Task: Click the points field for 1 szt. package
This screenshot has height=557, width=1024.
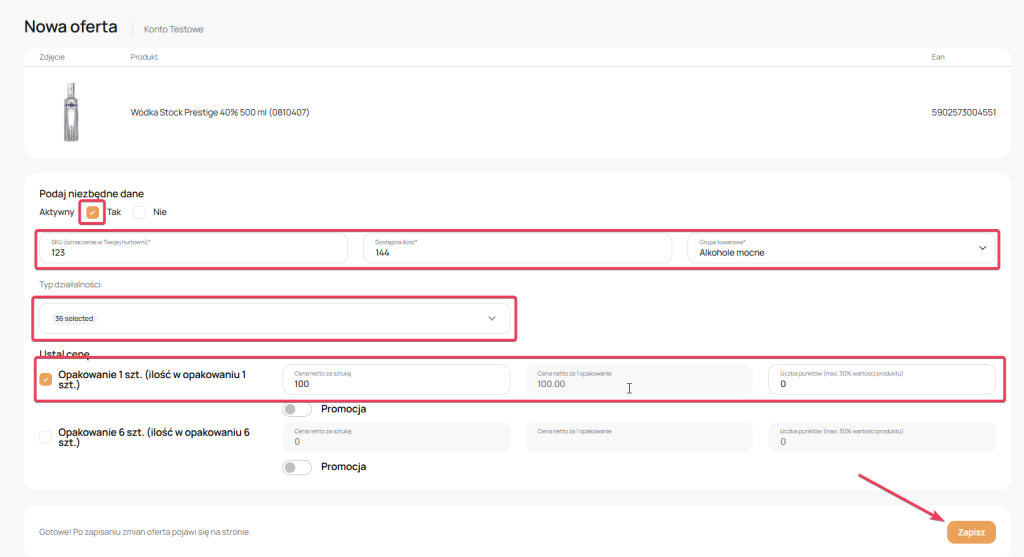Action: pos(882,380)
